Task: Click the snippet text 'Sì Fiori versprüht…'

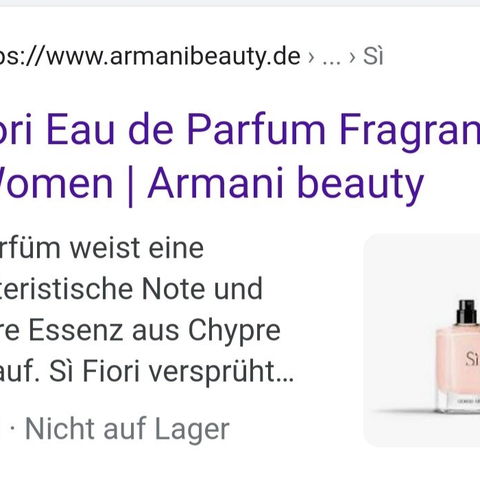Action: tap(172, 371)
